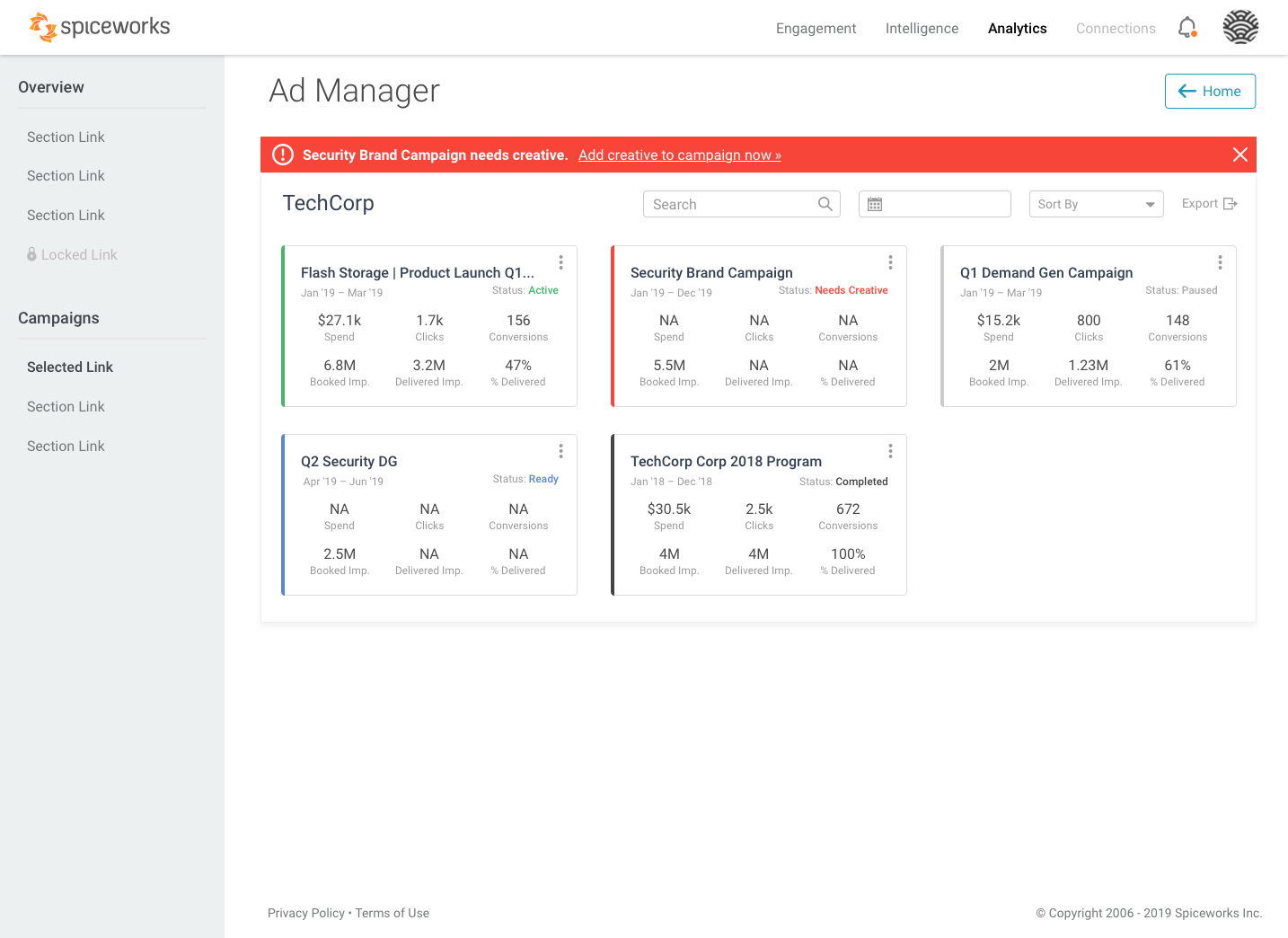This screenshot has height=938, width=1288.
Task: Open the notifications bell
Action: [1187, 28]
